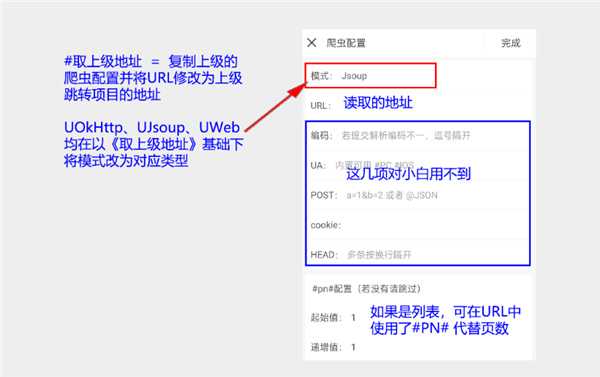Screen dimensions: 600x377
Task: Click the #取上级地址 annotation text
Action: click(153, 78)
